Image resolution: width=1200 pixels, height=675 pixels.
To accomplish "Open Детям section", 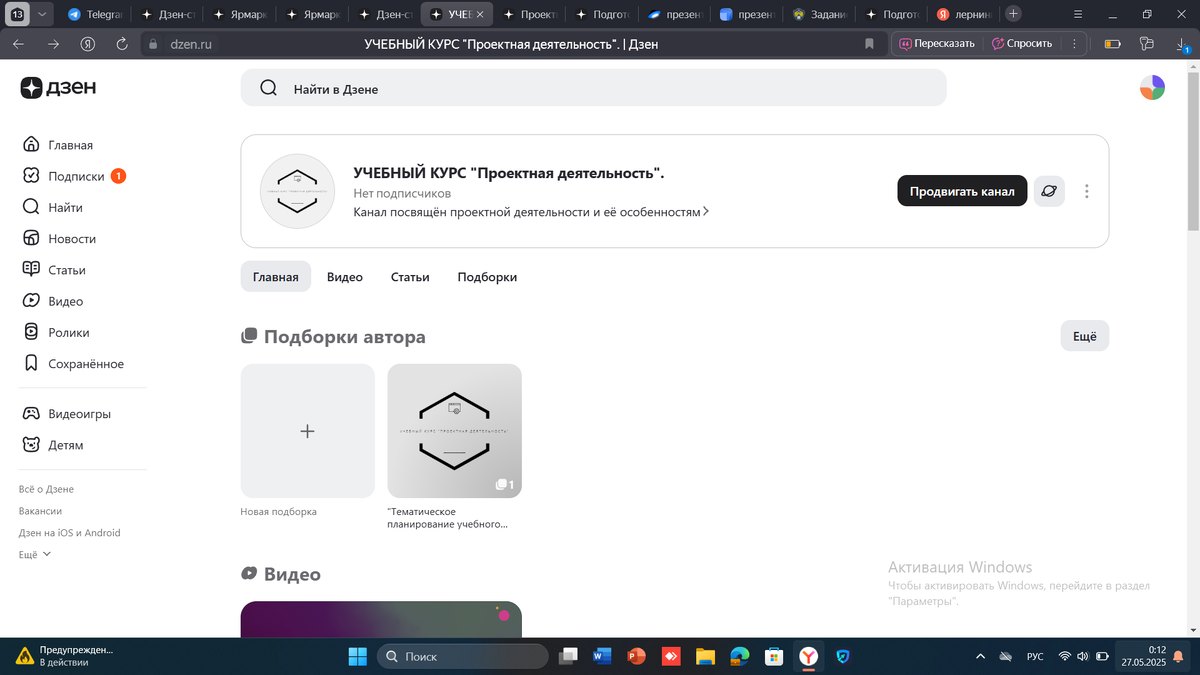I will (53, 445).
